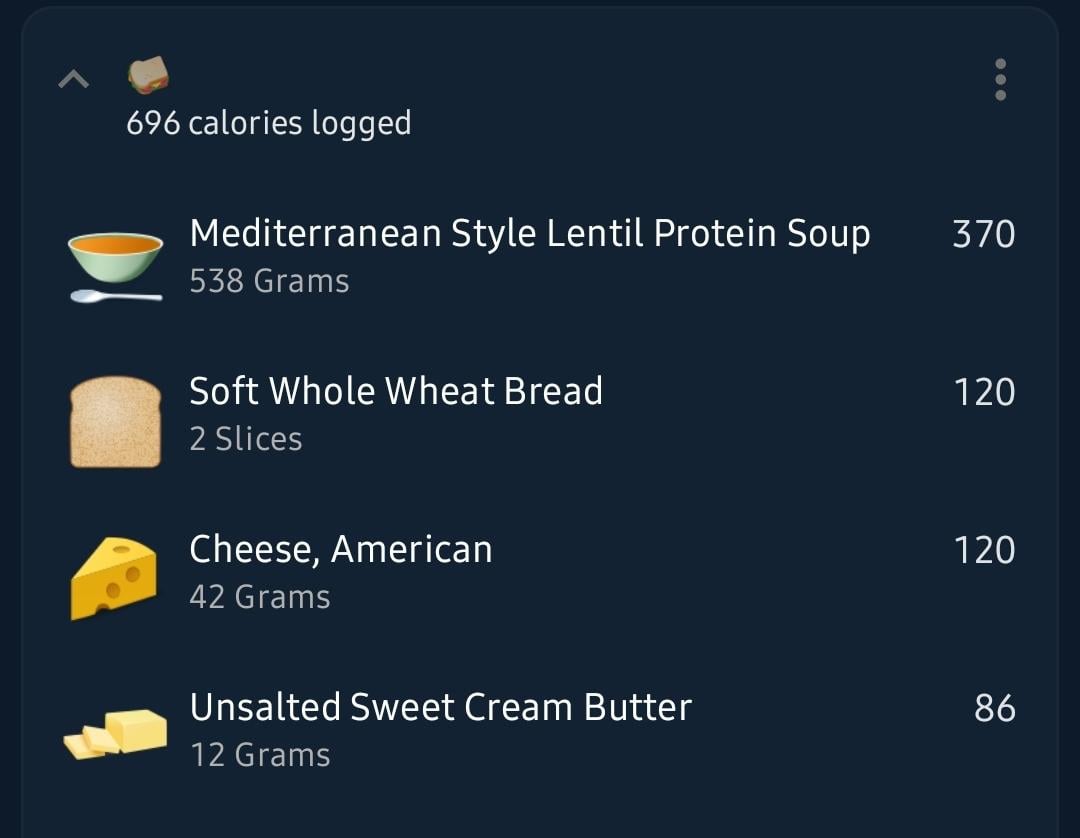
Task: Tap the sandwich meal icon
Action: coord(148,75)
